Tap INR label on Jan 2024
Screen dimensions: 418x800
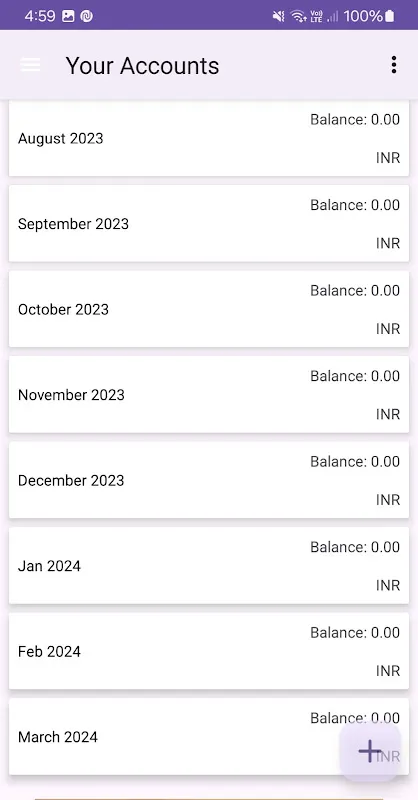[388, 585]
